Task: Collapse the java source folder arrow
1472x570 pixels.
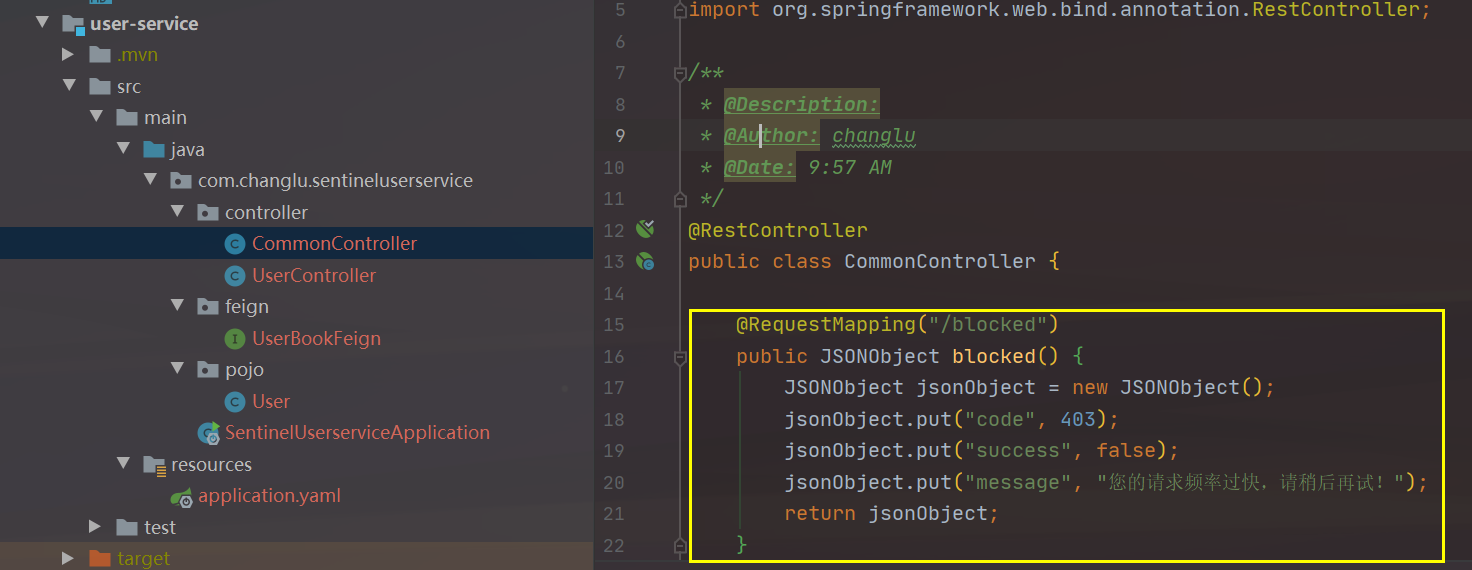Action: point(123,149)
